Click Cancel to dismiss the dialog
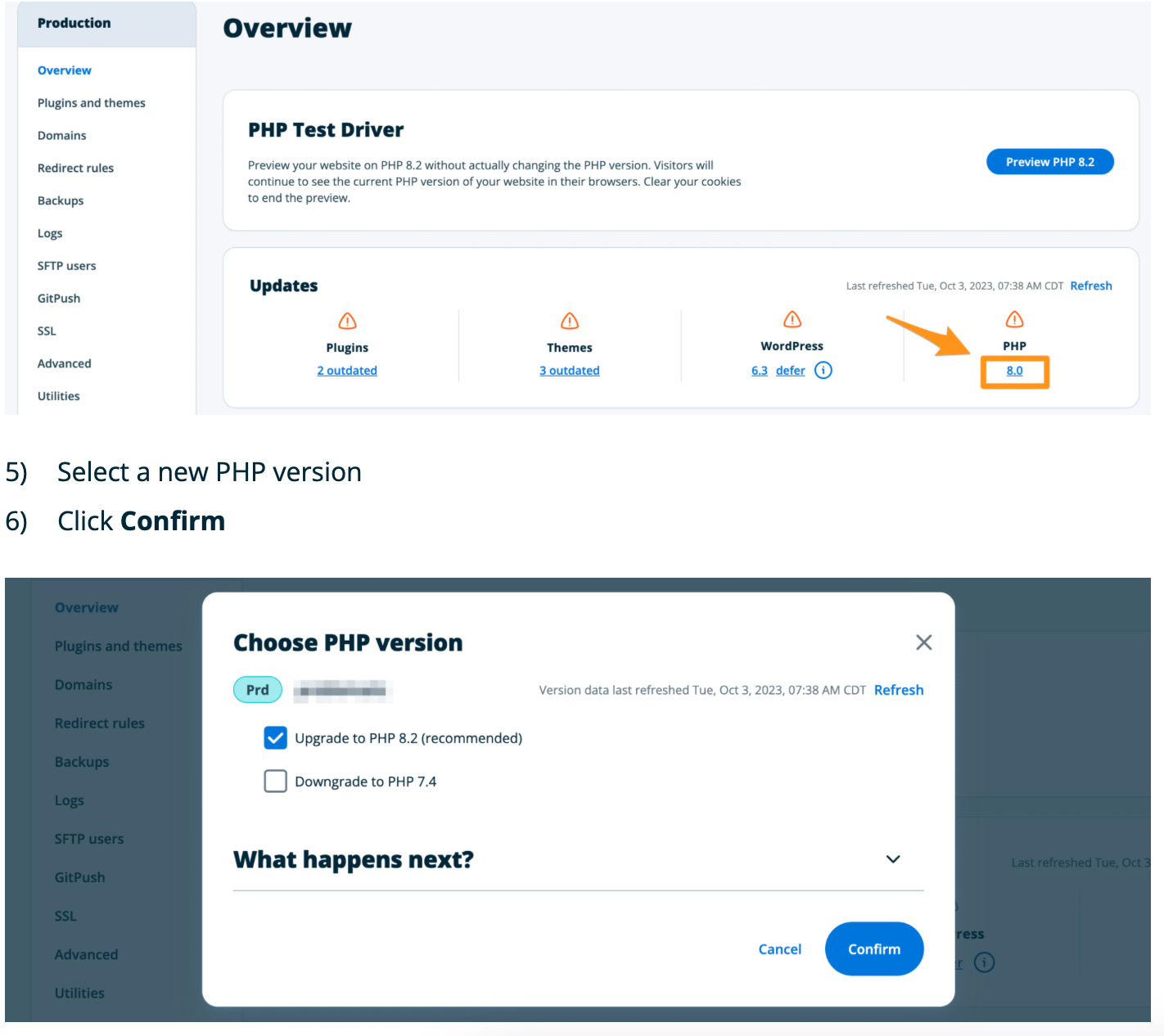 tap(779, 948)
